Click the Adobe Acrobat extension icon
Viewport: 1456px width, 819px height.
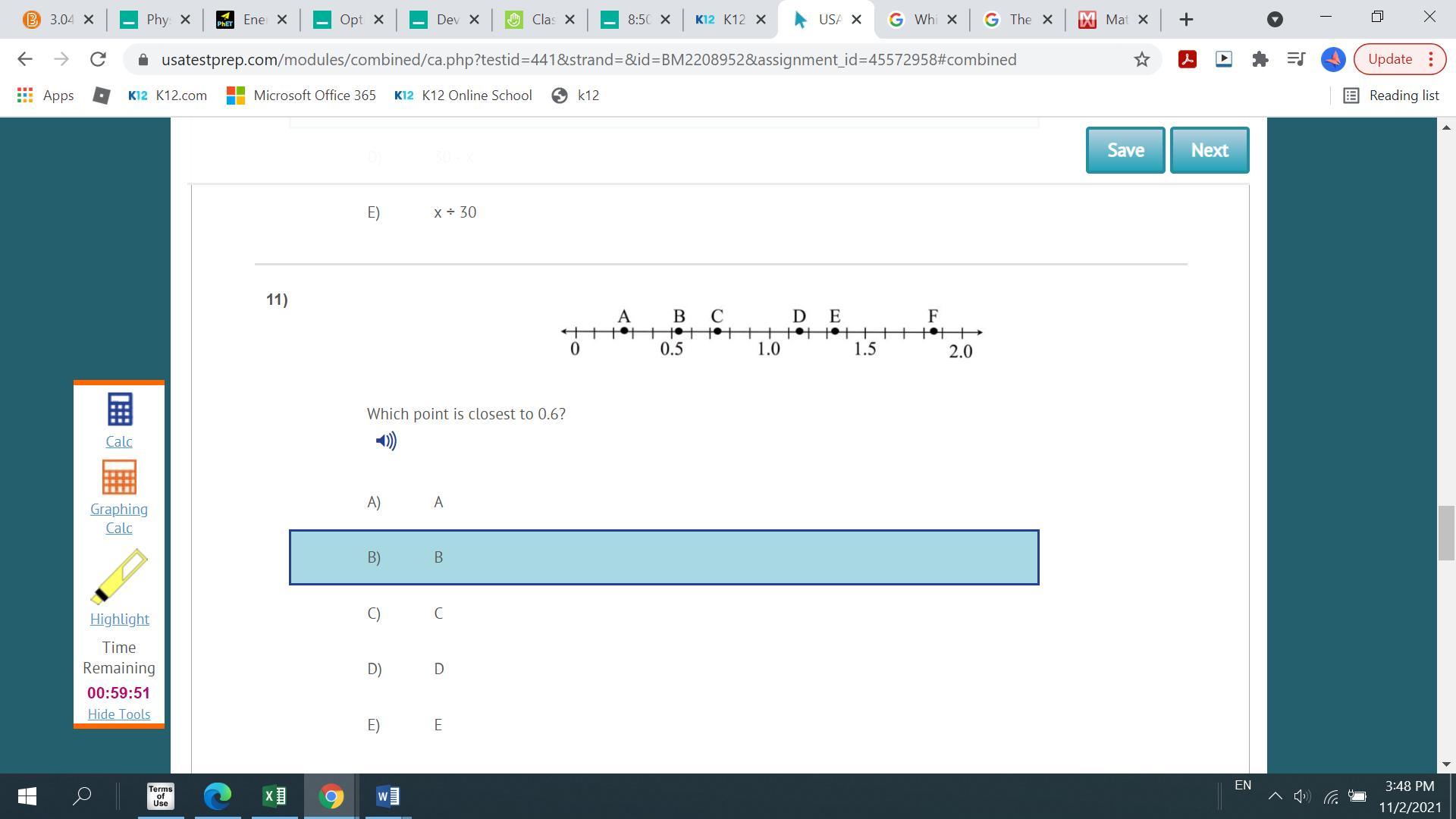pyautogui.click(x=1188, y=59)
